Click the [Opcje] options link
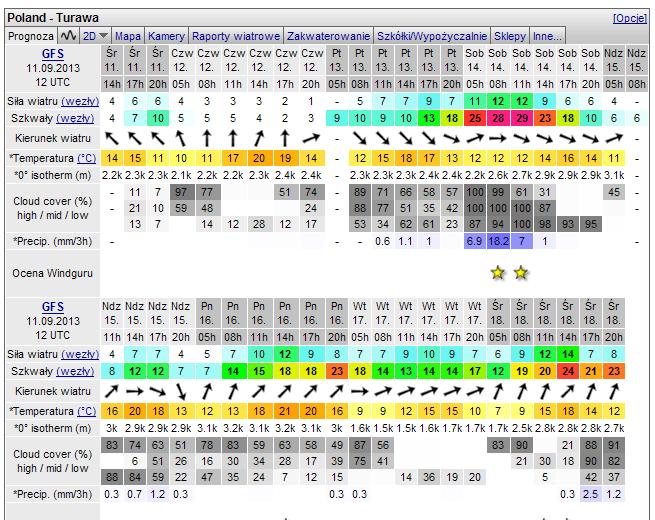 (630, 18)
